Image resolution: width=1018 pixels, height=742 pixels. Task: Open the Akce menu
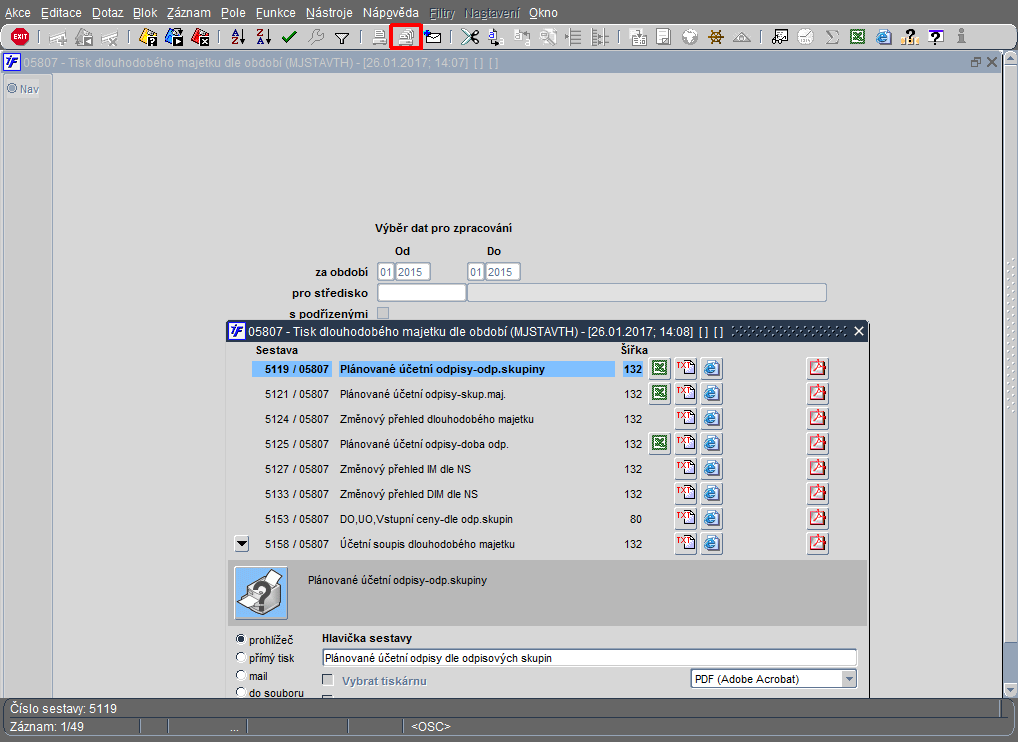point(18,13)
